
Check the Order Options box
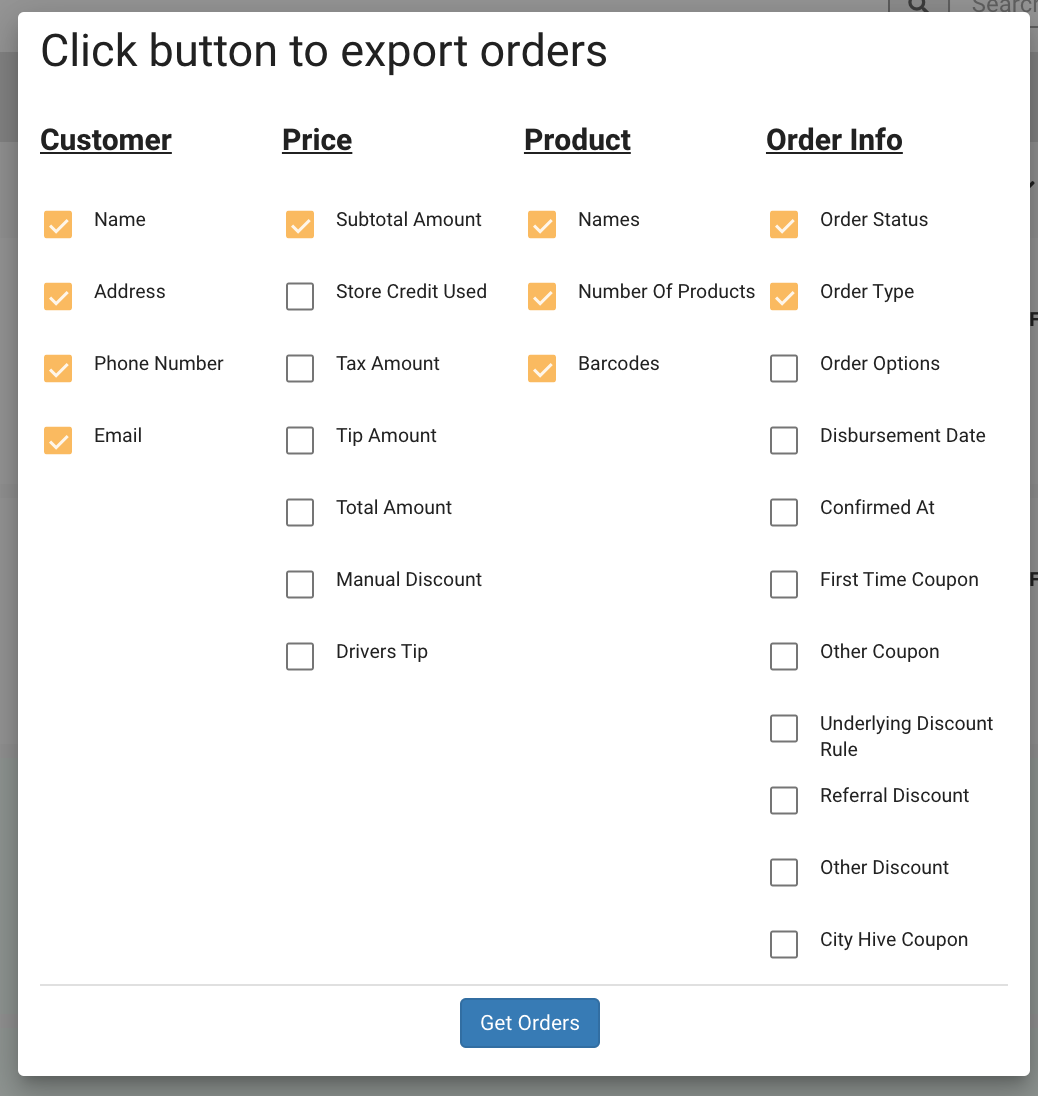point(784,368)
